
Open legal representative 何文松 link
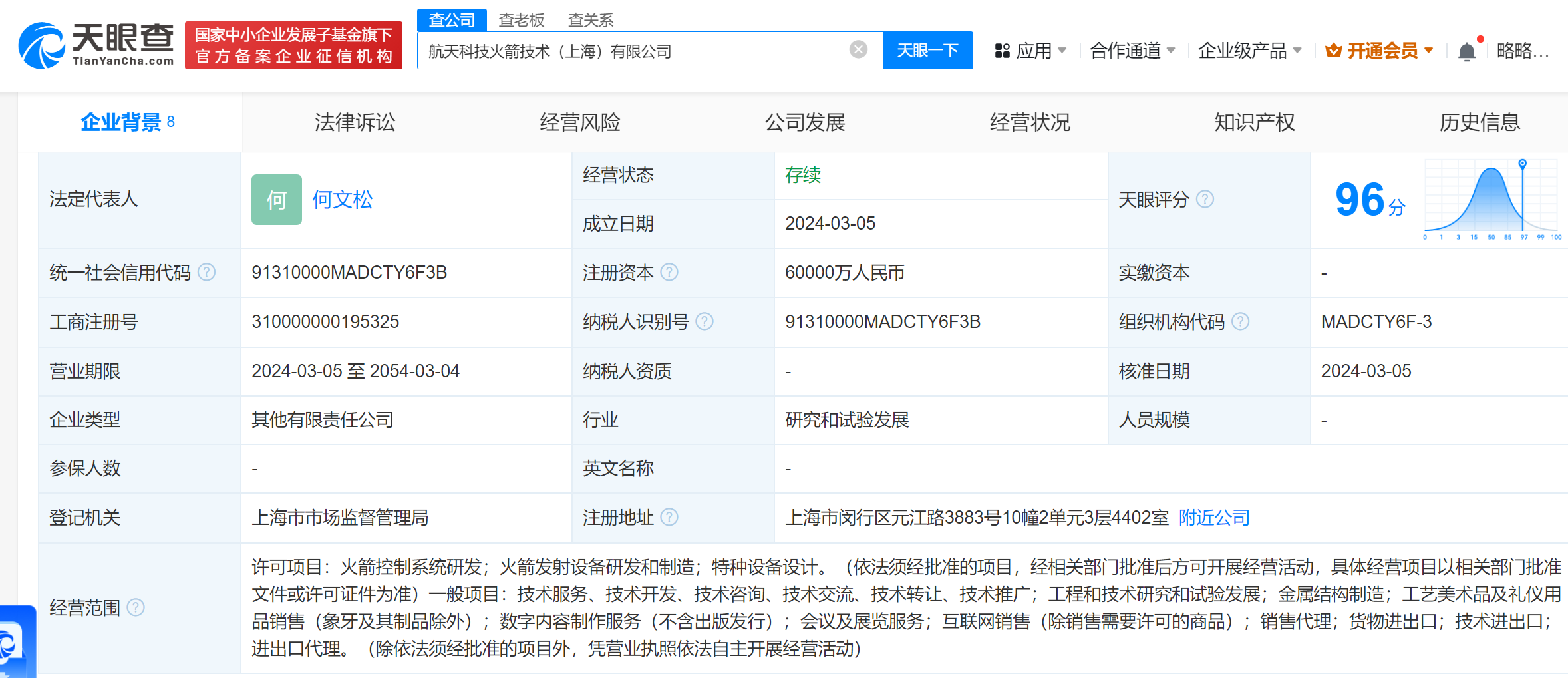342,200
